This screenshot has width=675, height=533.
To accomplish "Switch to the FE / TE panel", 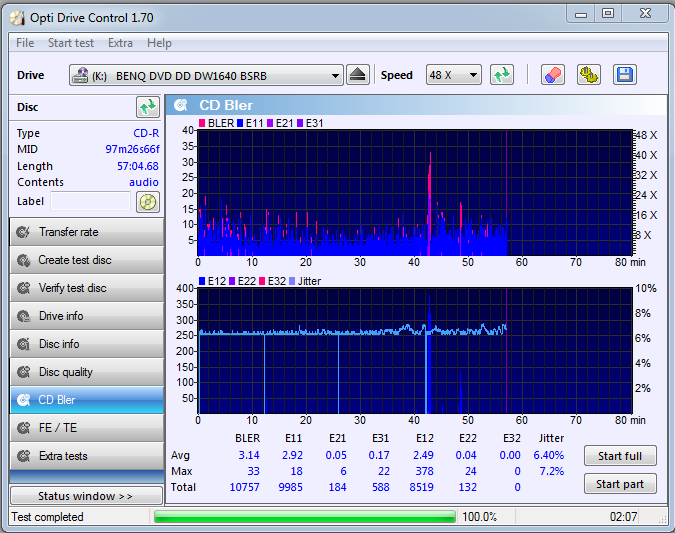I will pyautogui.click(x=87, y=428).
